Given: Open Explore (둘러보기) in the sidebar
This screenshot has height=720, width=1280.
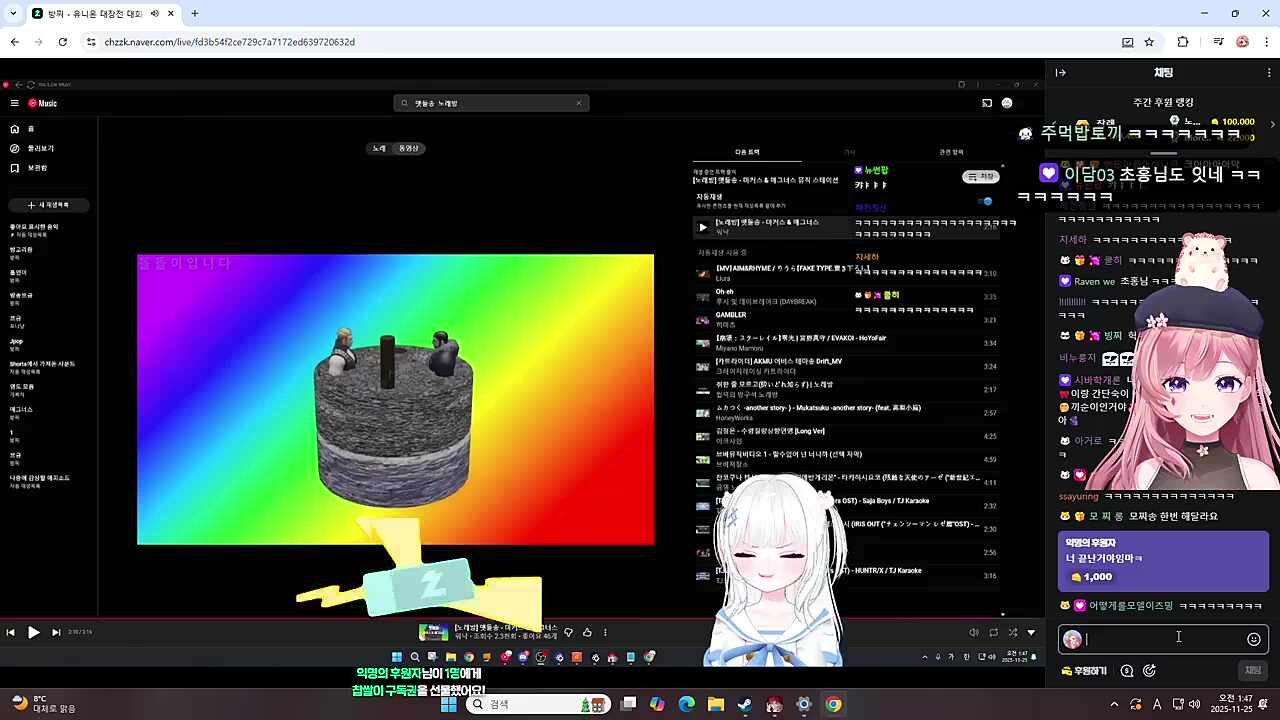Looking at the screenshot, I should (32, 148).
